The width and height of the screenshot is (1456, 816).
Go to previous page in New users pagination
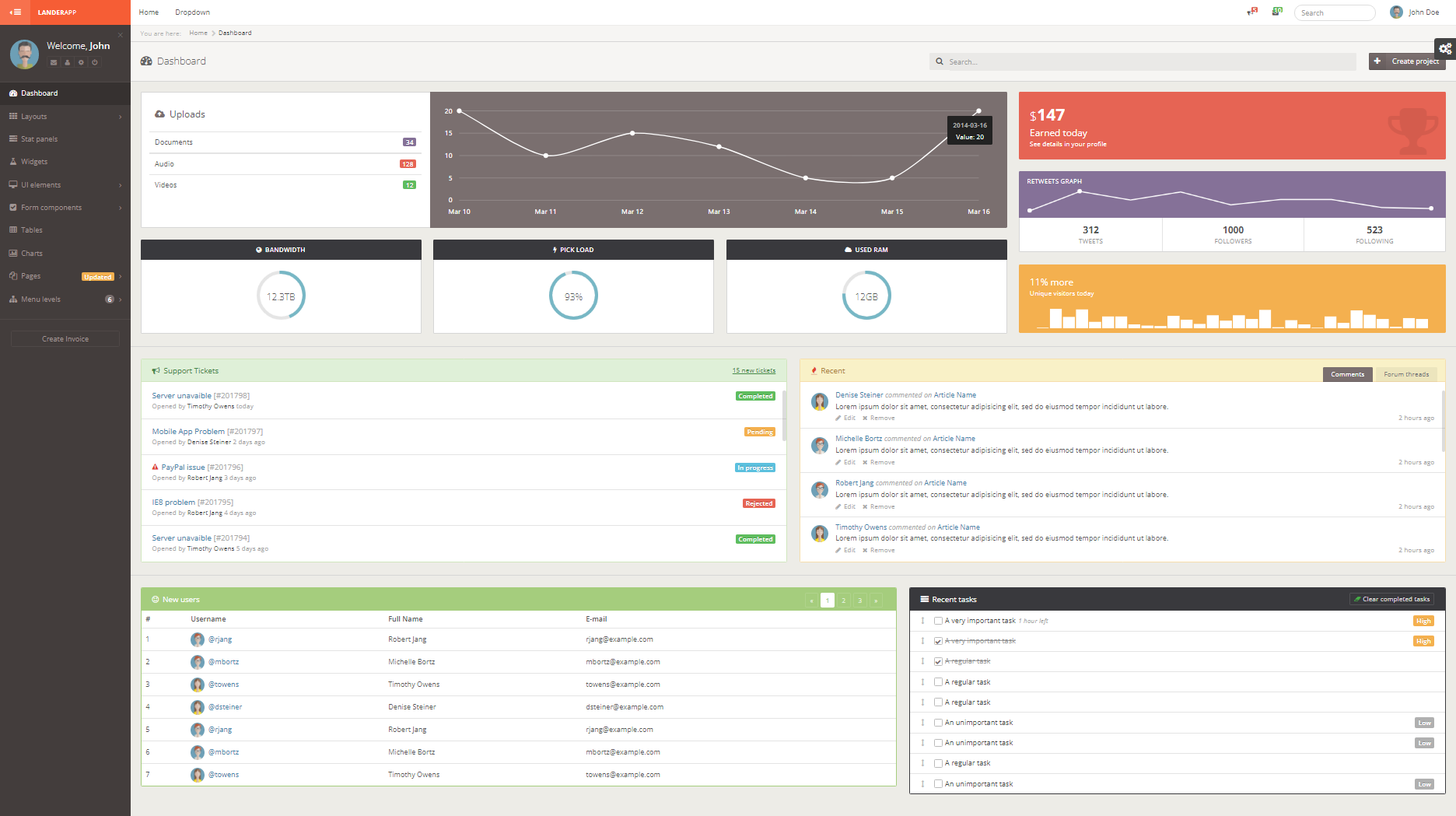point(812,601)
